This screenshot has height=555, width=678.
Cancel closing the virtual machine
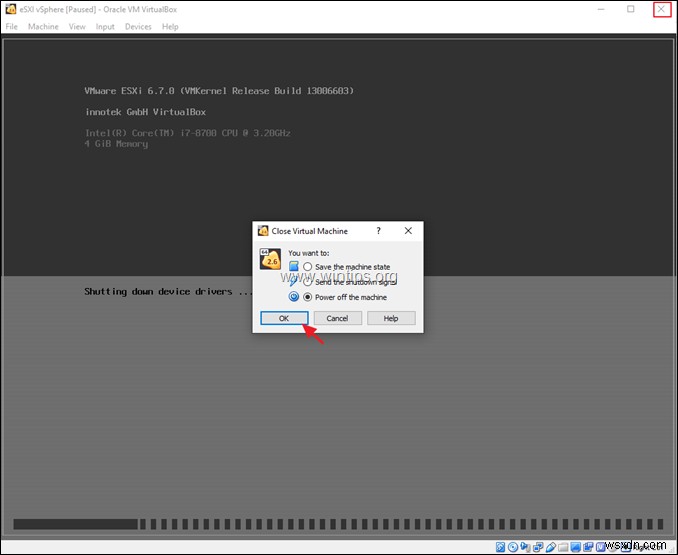337,318
